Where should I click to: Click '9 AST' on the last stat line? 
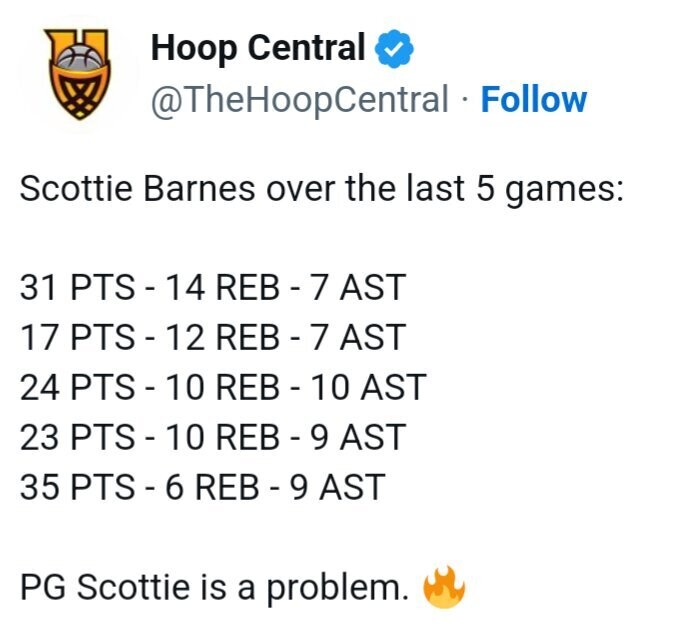[x=337, y=487]
